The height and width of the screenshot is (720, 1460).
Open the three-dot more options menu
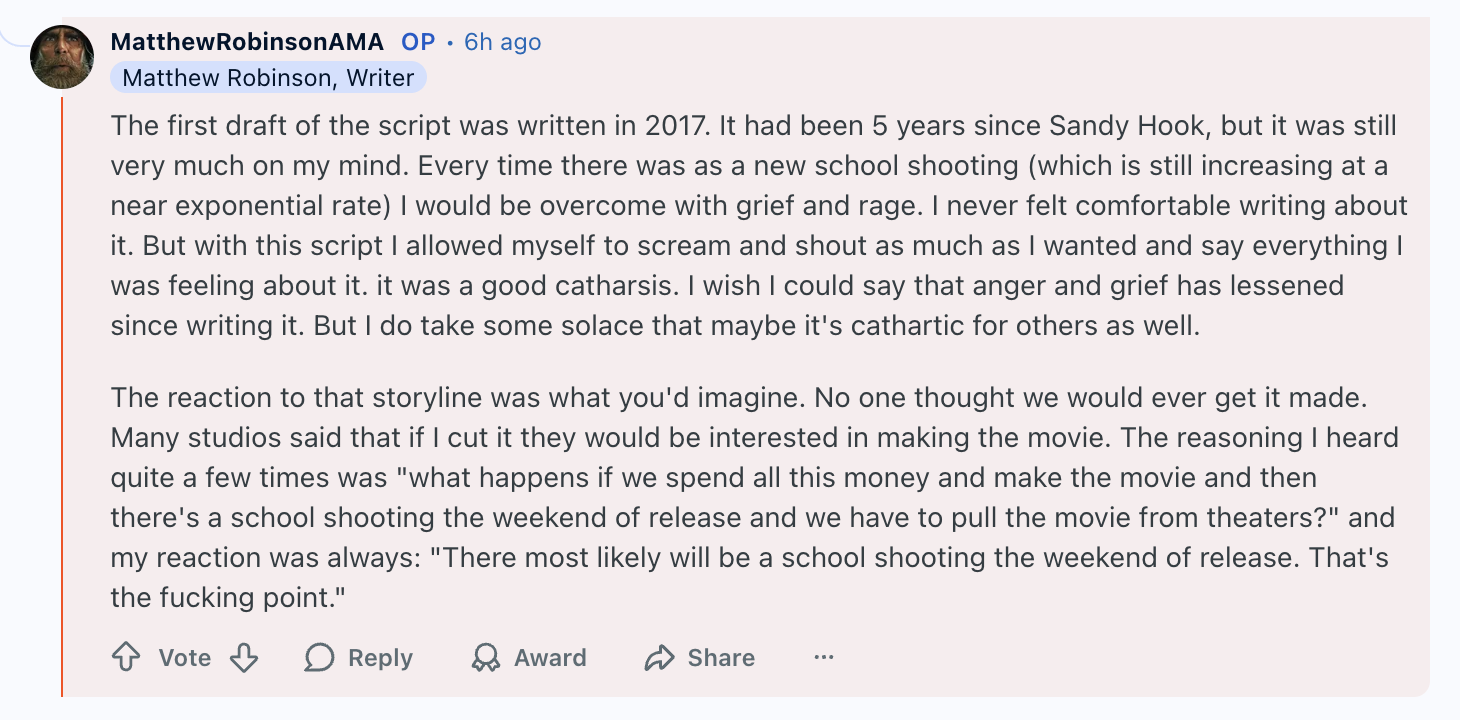pyautogui.click(x=824, y=657)
